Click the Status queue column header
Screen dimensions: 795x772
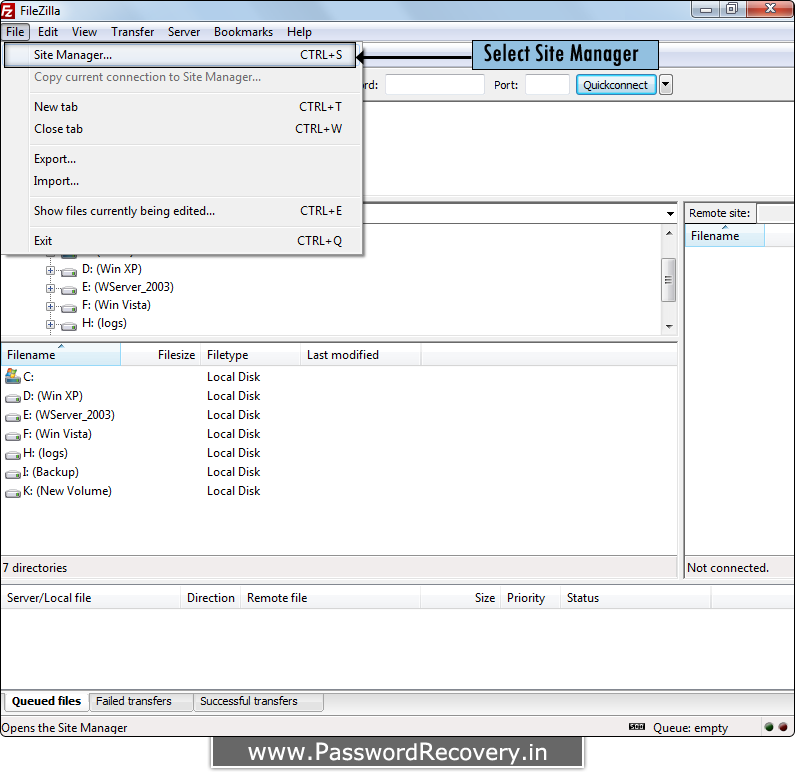(636, 598)
